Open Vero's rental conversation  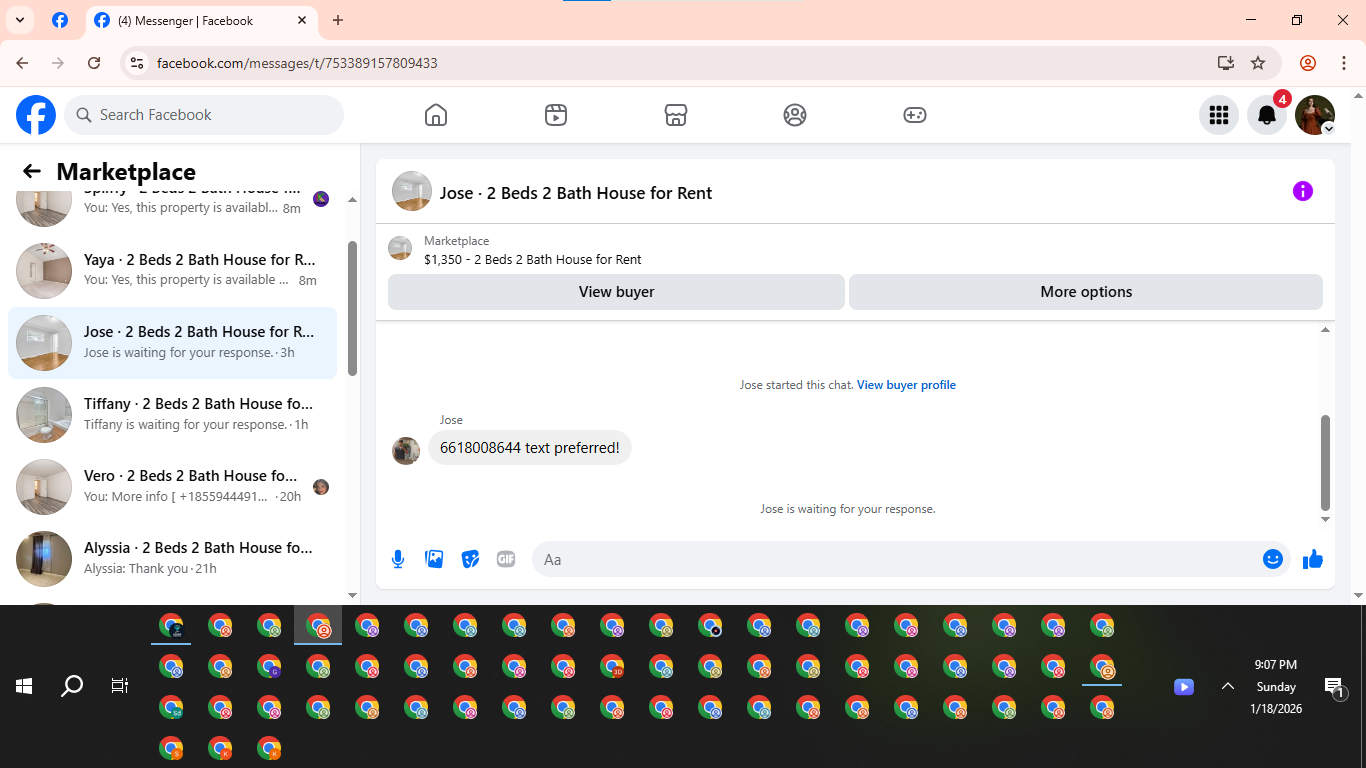[172, 486]
